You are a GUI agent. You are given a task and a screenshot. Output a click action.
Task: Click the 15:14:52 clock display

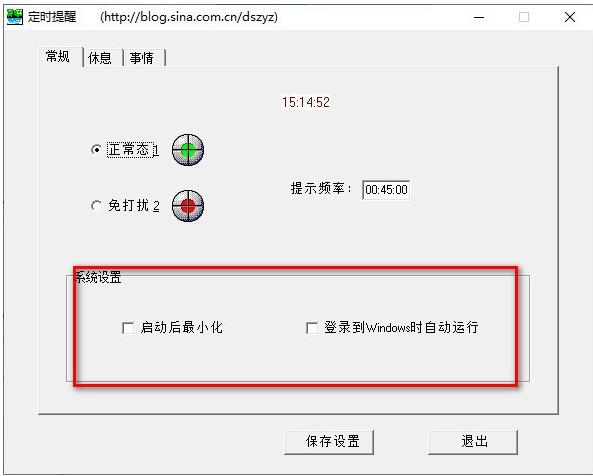[x=306, y=102]
